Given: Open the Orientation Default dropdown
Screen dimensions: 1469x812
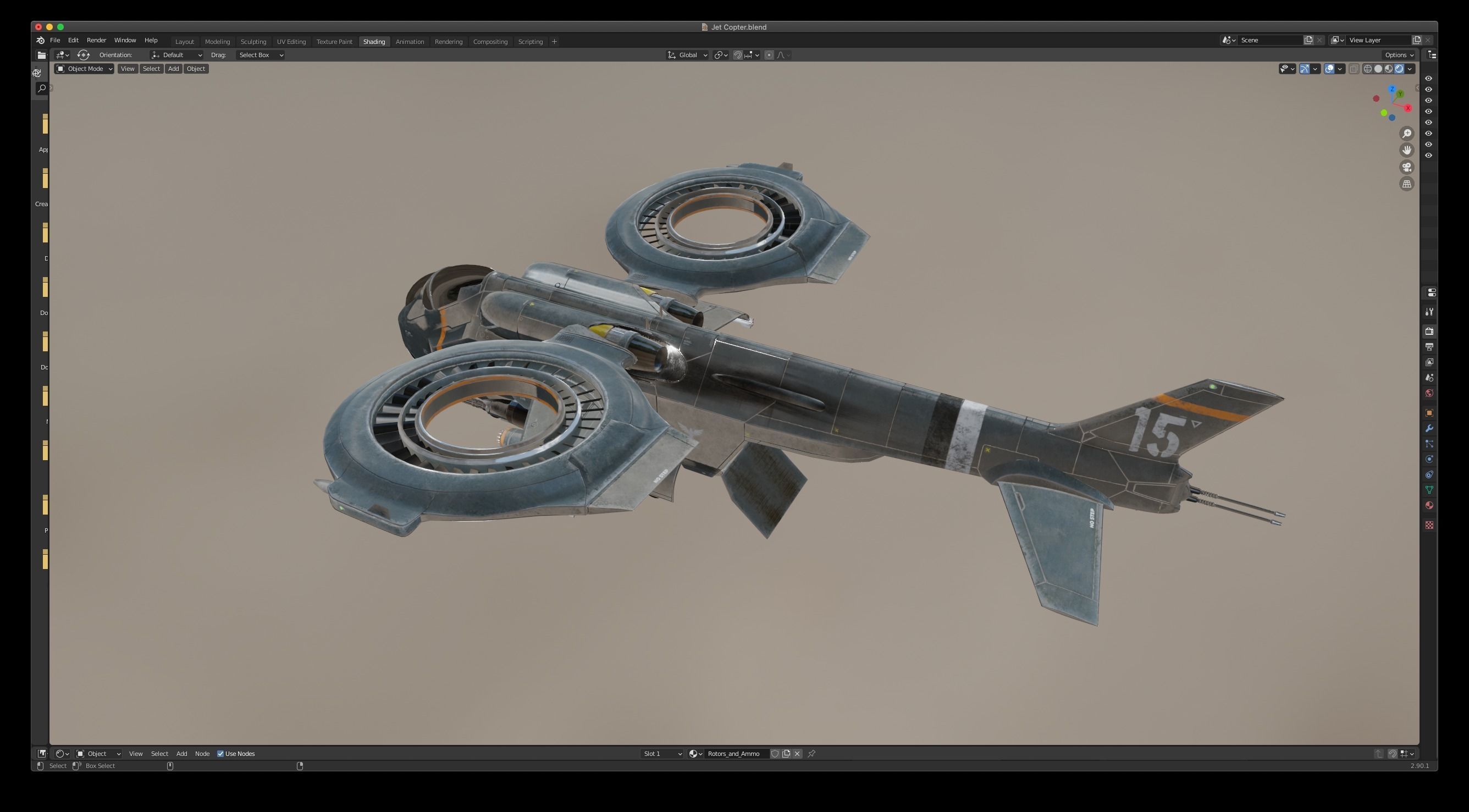Looking at the screenshot, I should 176,56.
